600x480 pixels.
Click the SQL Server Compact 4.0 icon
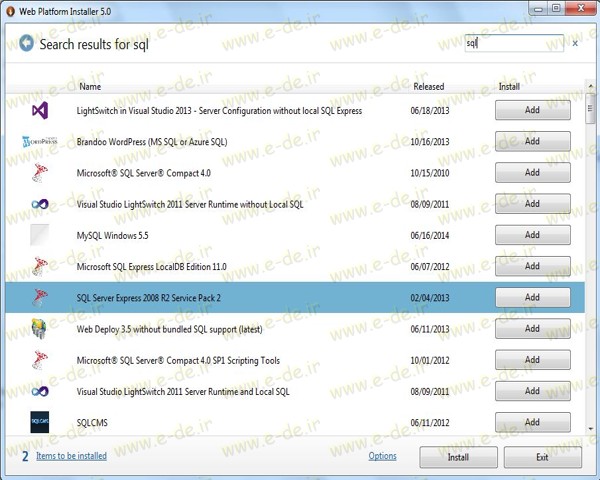(x=39, y=173)
